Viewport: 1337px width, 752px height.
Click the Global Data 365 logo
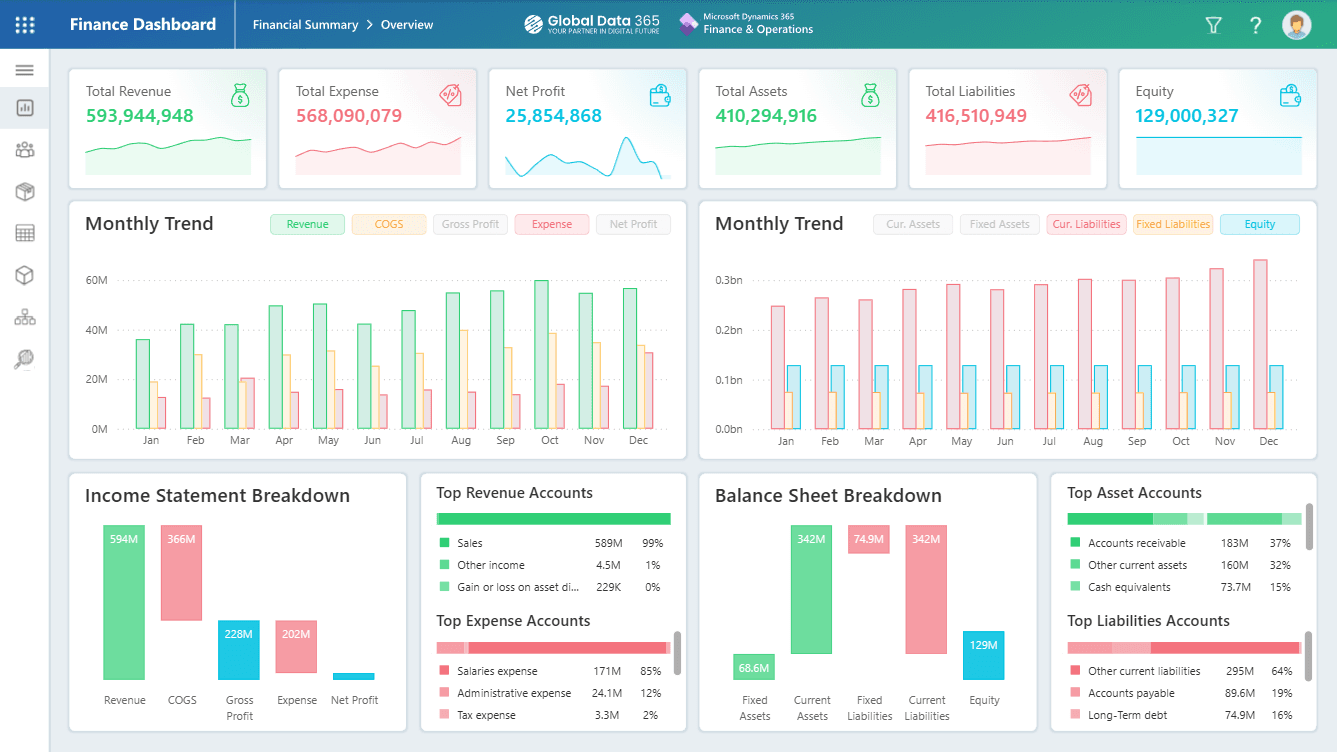point(592,25)
